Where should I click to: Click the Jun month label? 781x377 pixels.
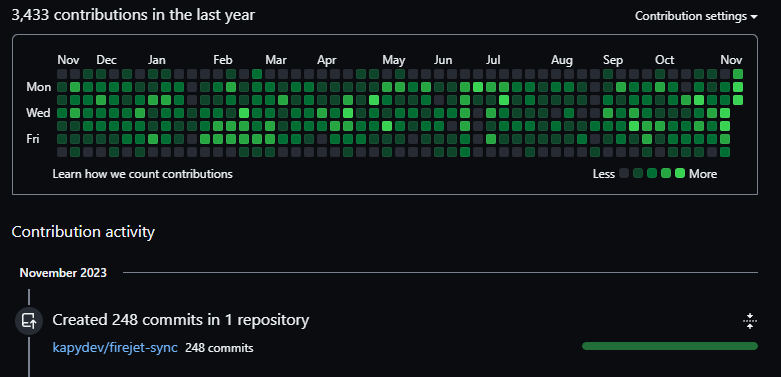[x=443, y=60]
